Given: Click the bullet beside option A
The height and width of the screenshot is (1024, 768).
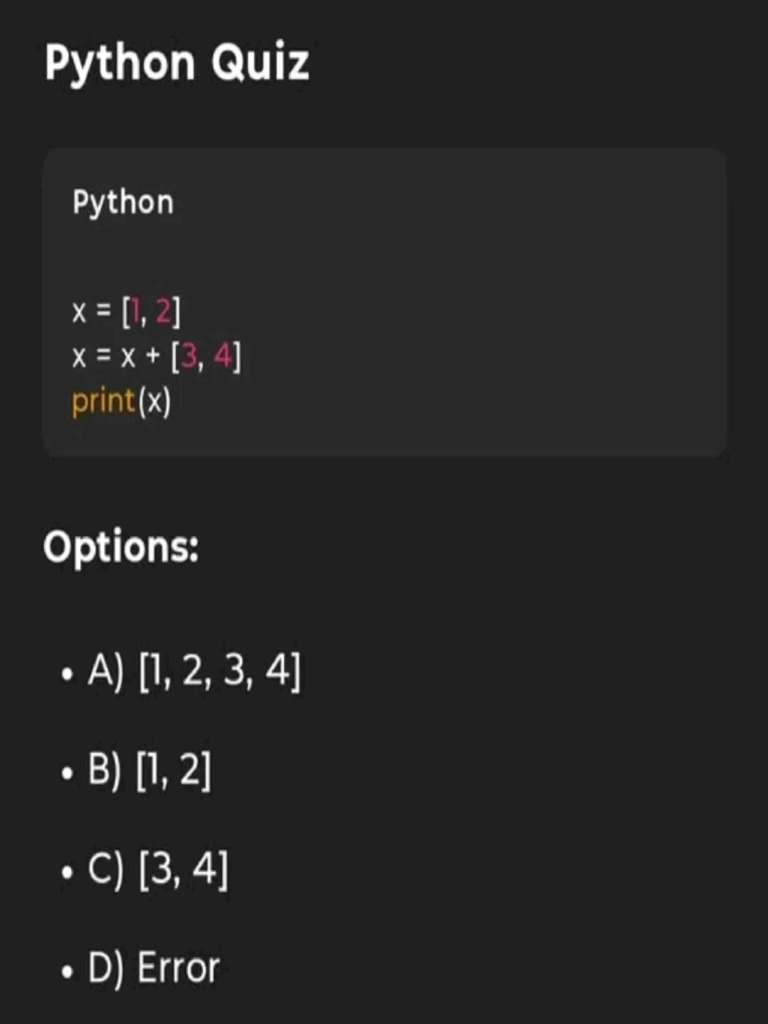Looking at the screenshot, I should (x=66, y=675).
